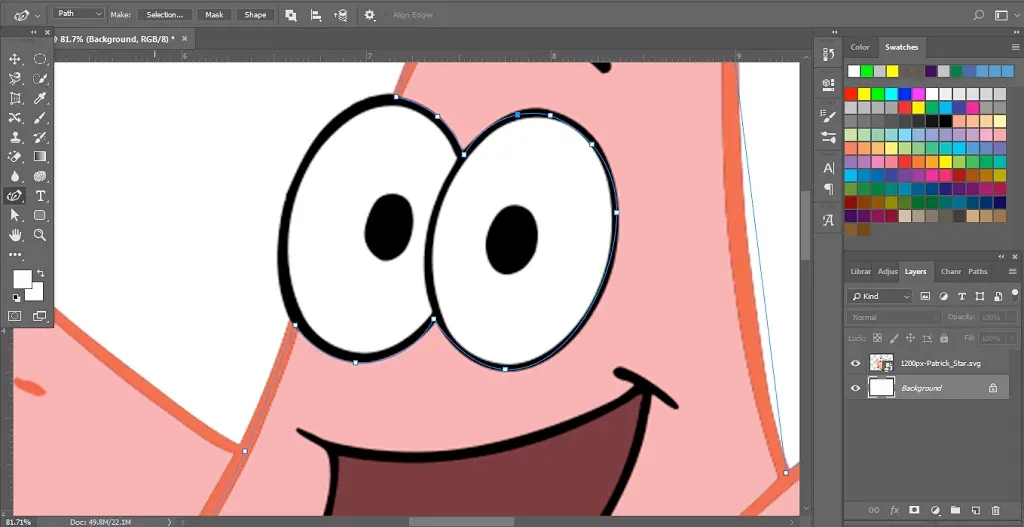Select the Zoom magnifier tool

(x=40, y=235)
